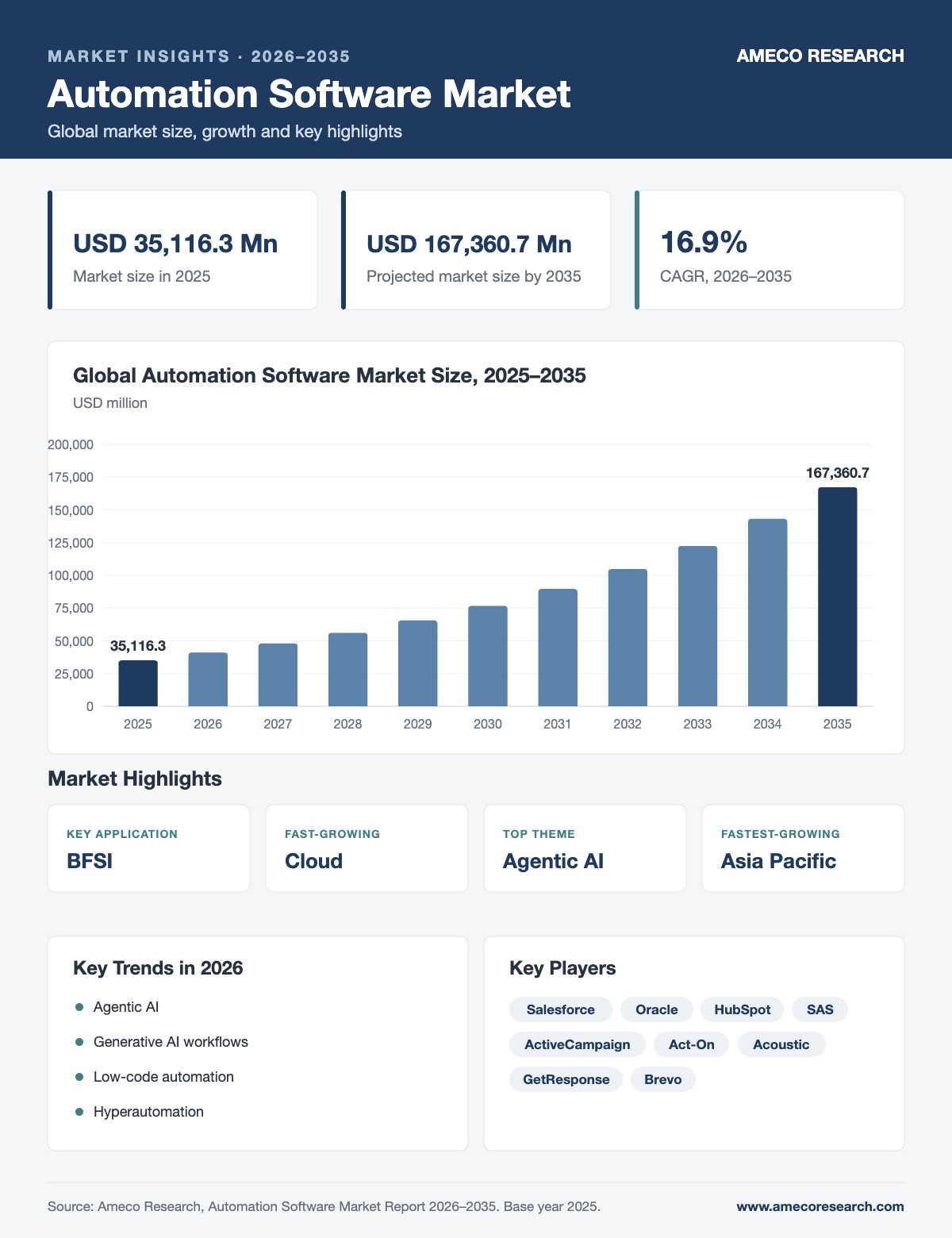952x1238 pixels.
Task: Click the 2032 bar in chart
Action: pos(628,638)
